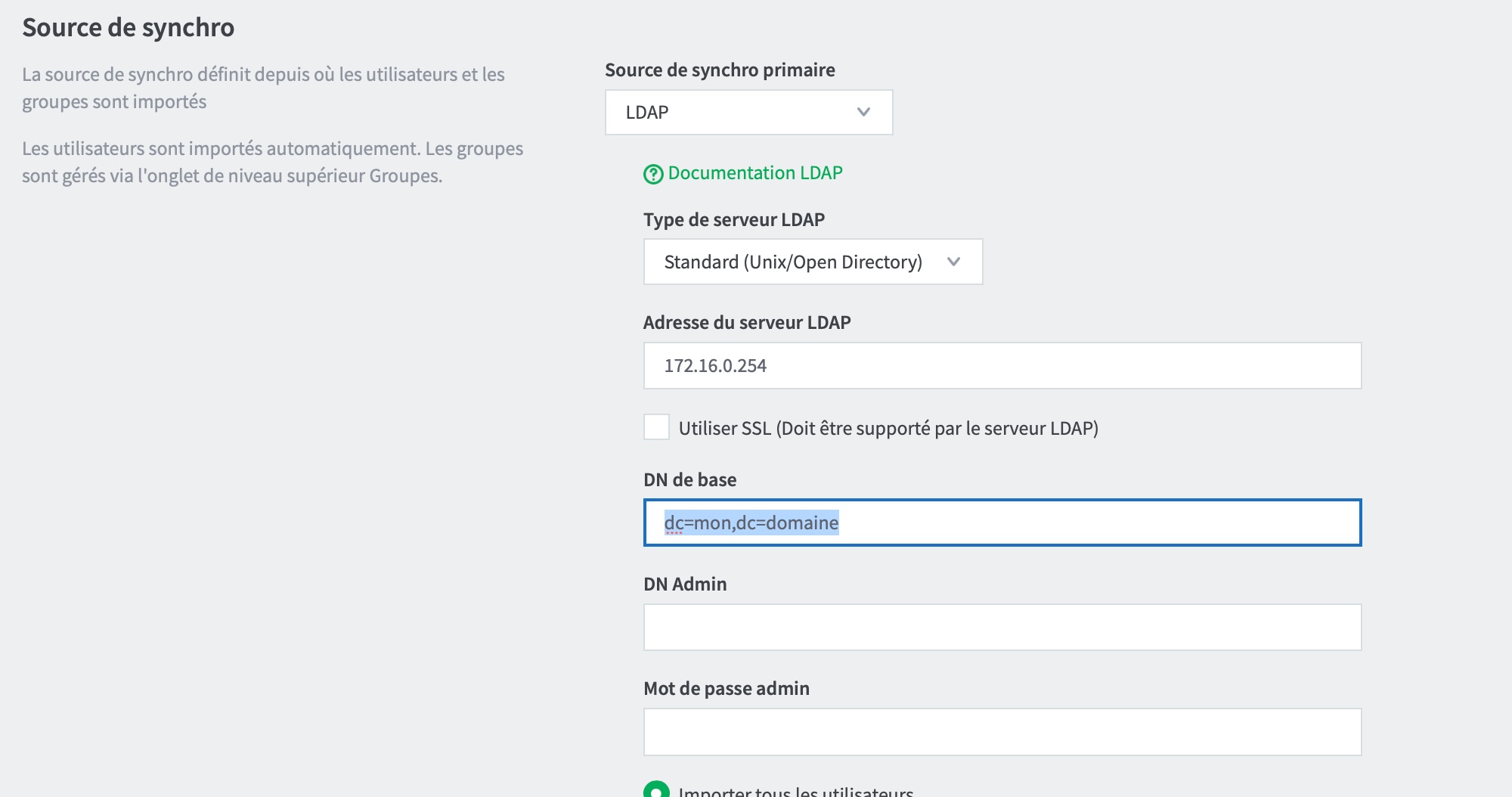The image size is (1512, 797).
Task: Click the Mot de passe admin label
Action: (727, 689)
